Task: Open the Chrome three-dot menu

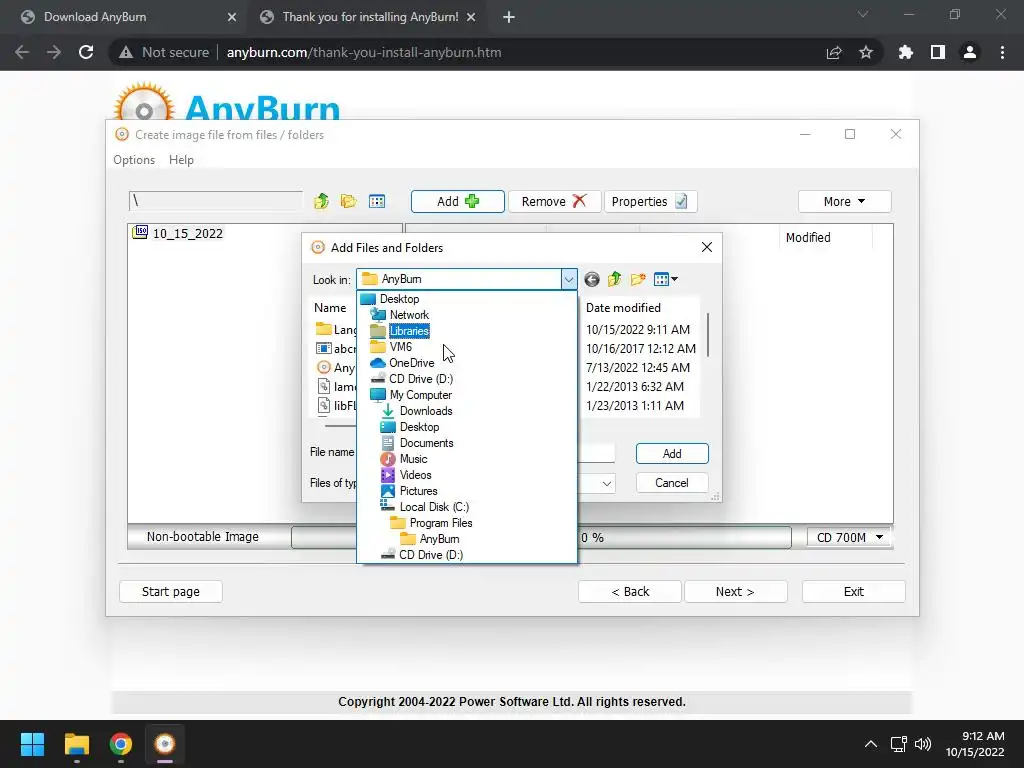Action: click(x=1002, y=52)
